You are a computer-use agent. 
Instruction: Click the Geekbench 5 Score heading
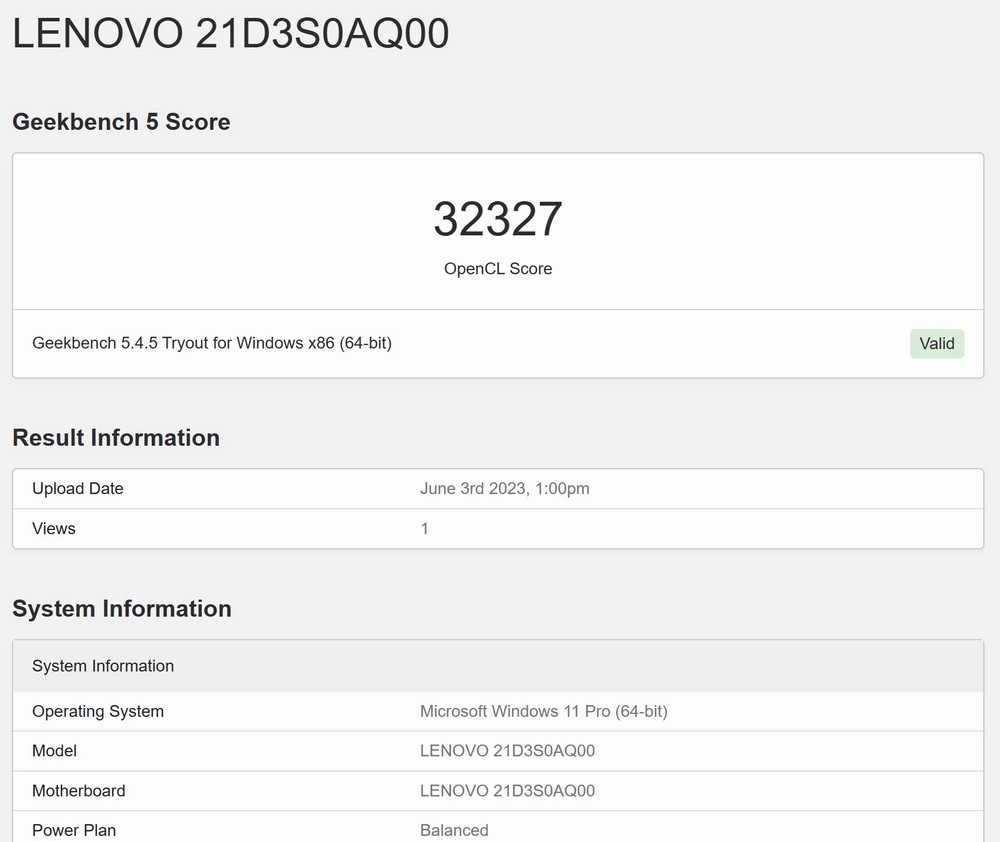(121, 122)
